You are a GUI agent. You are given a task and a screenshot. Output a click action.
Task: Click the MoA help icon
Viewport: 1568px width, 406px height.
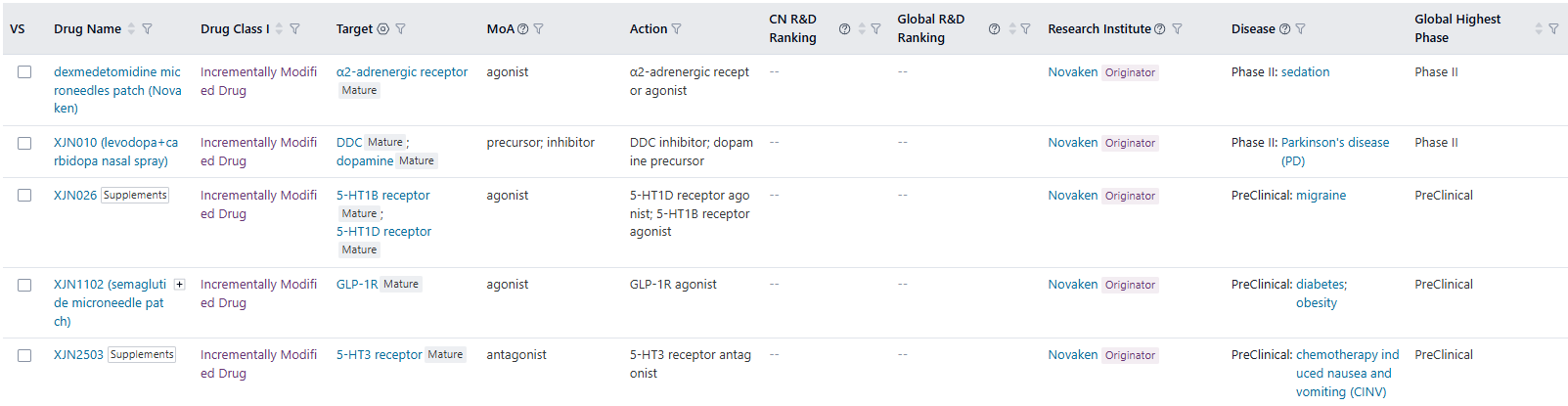[x=522, y=29]
